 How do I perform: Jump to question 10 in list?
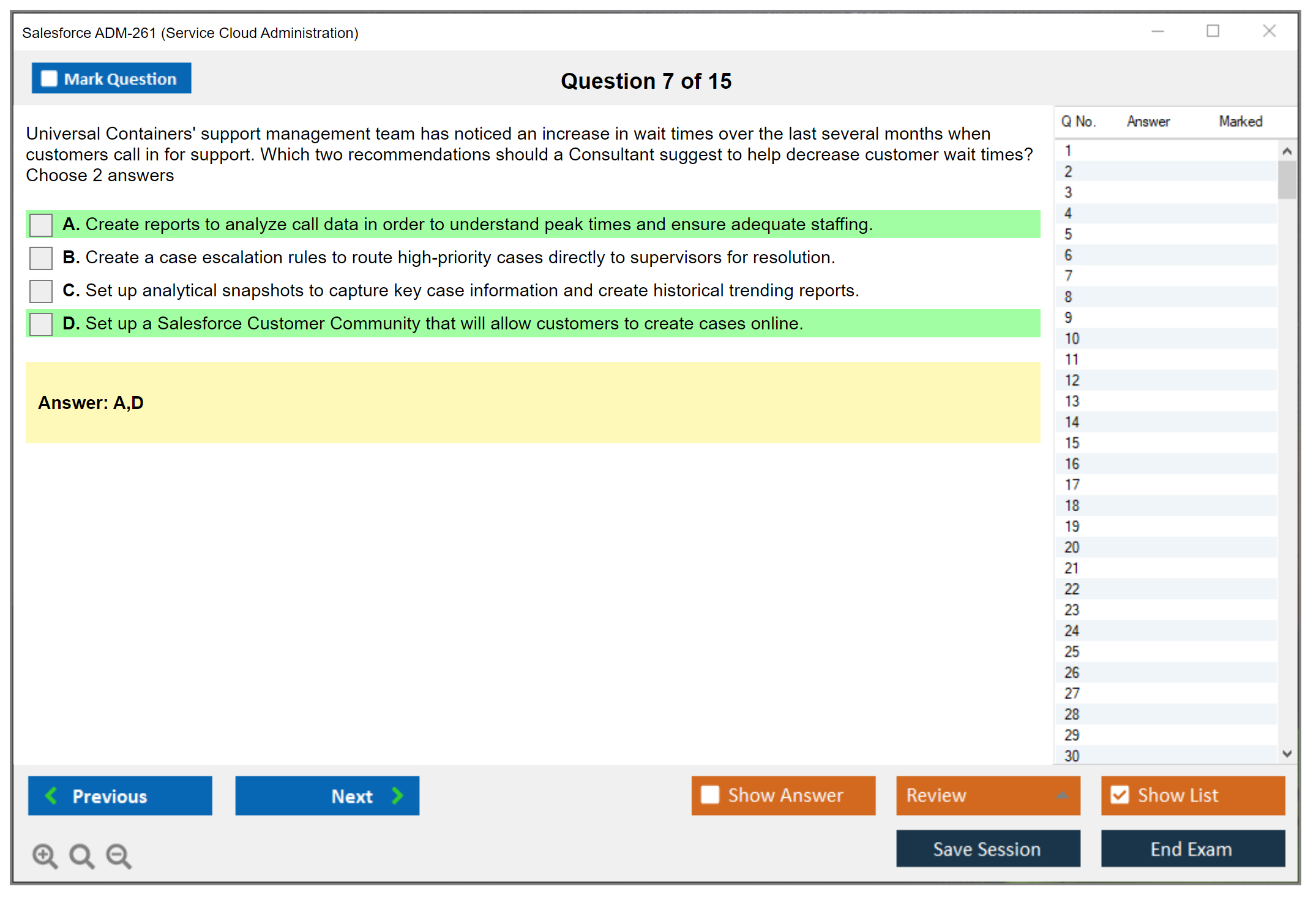[1072, 339]
